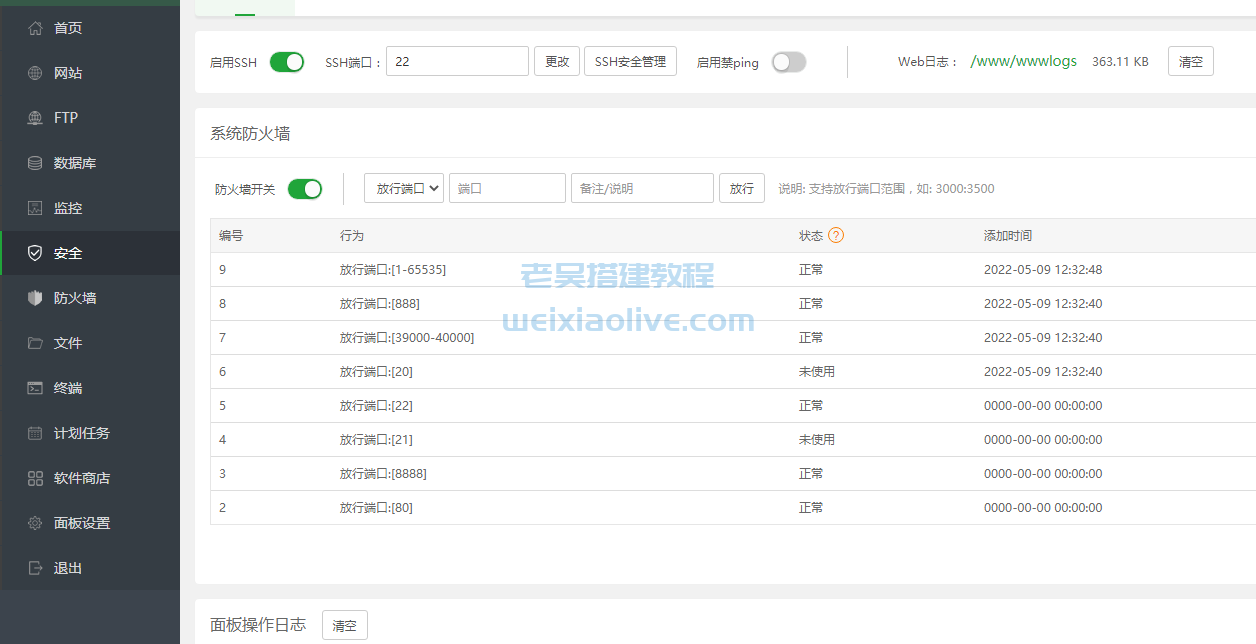
Task: Click the 状态 column help question-mark icon
Action: click(838, 235)
